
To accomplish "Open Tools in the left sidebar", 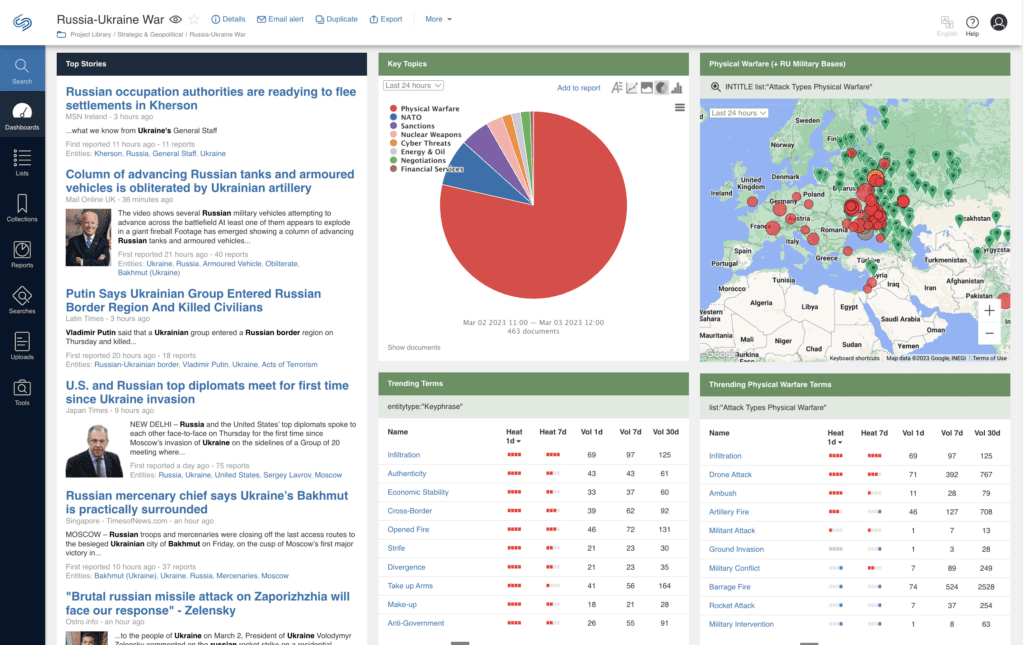I will coord(22,392).
